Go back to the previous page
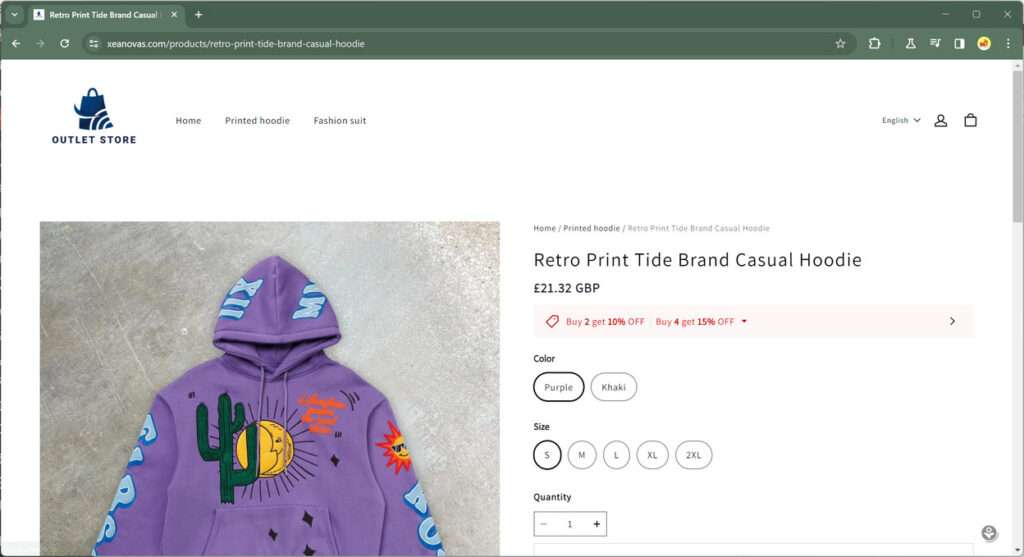Screen dimensions: 1024x557 pyautogui.click(x=16, y=44)
